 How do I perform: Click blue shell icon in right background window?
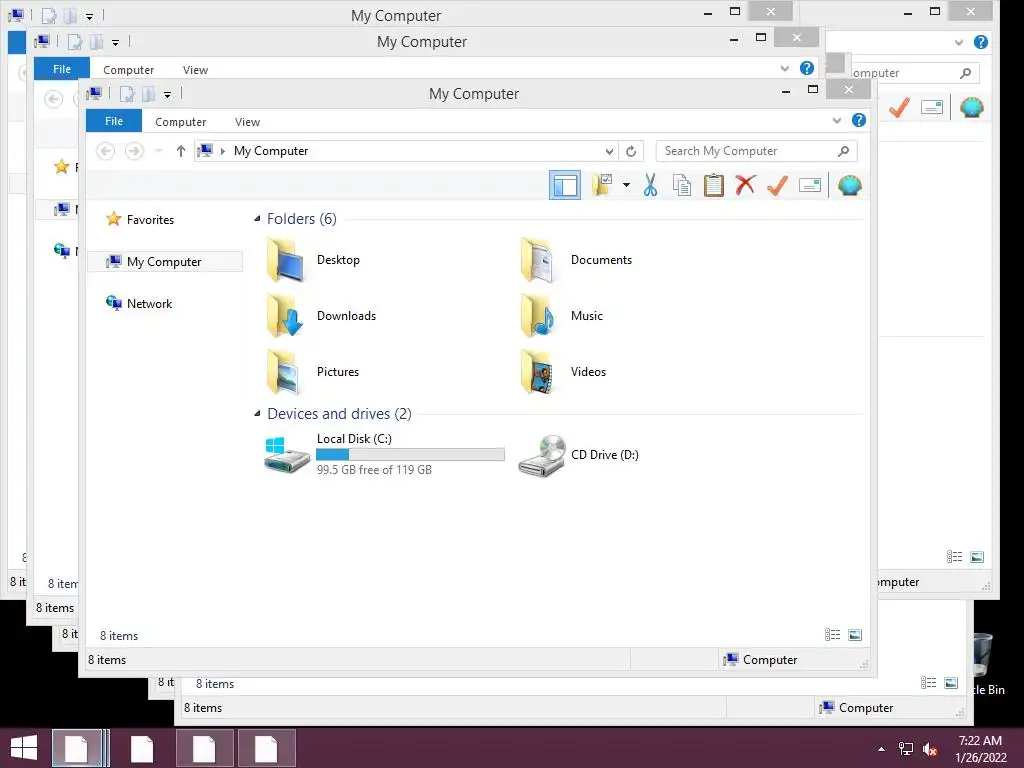(x=972, y=107)
